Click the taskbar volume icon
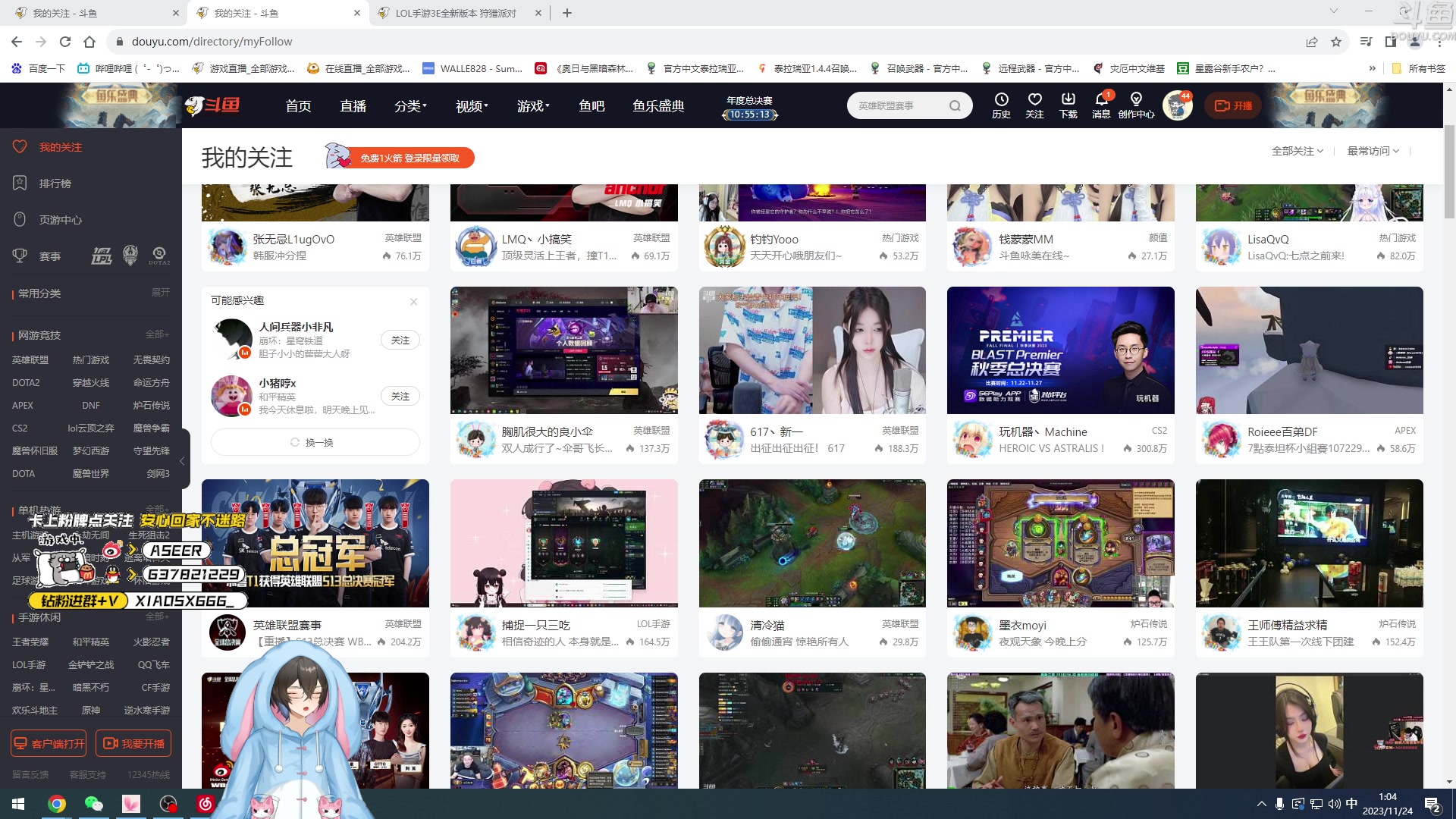Image resolution: width=1456 pixels, height=819 pixels. click(1334, 804)
